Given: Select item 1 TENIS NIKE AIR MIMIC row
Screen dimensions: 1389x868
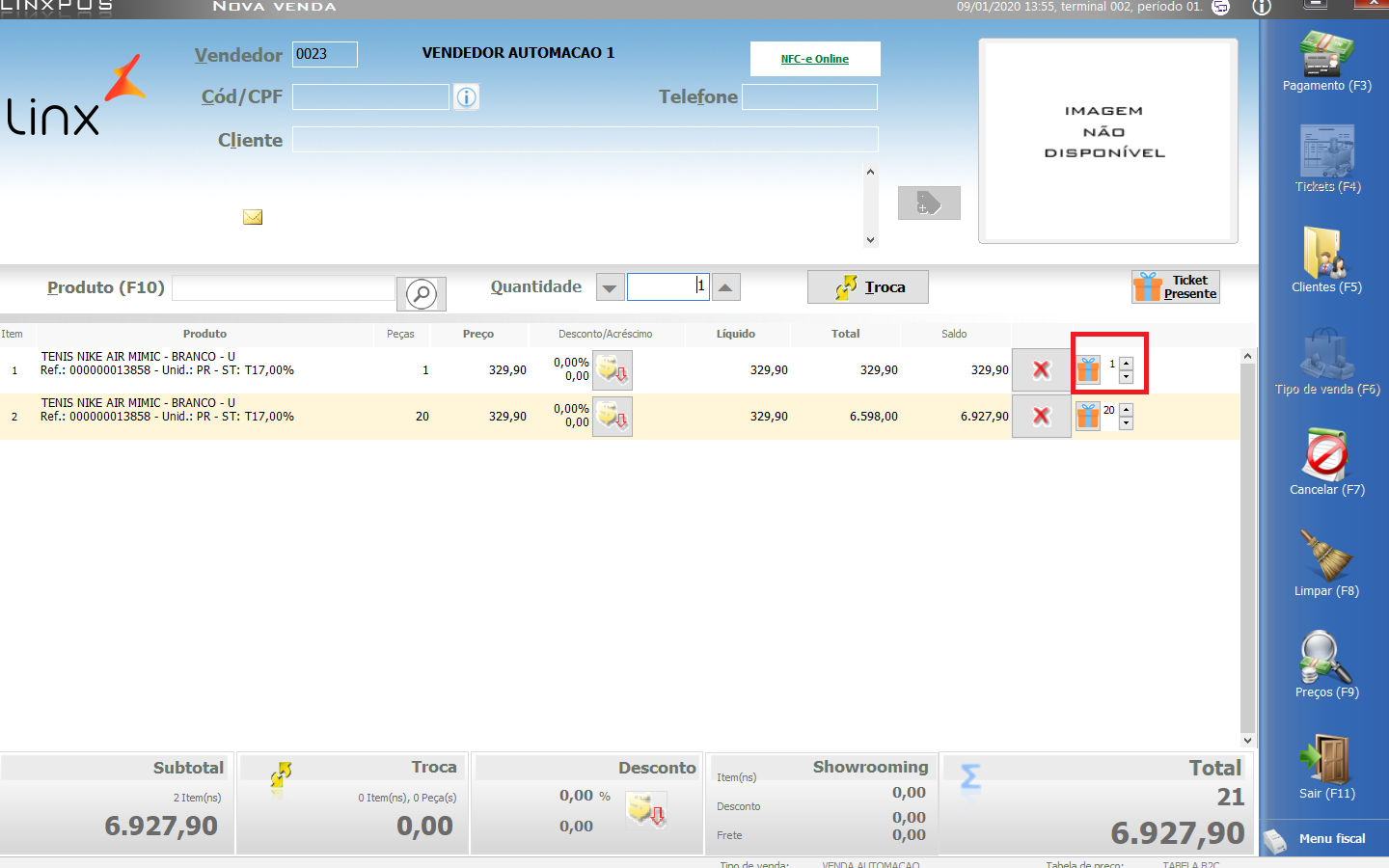Looking at the screenshot, I should [x=620, y=370].
